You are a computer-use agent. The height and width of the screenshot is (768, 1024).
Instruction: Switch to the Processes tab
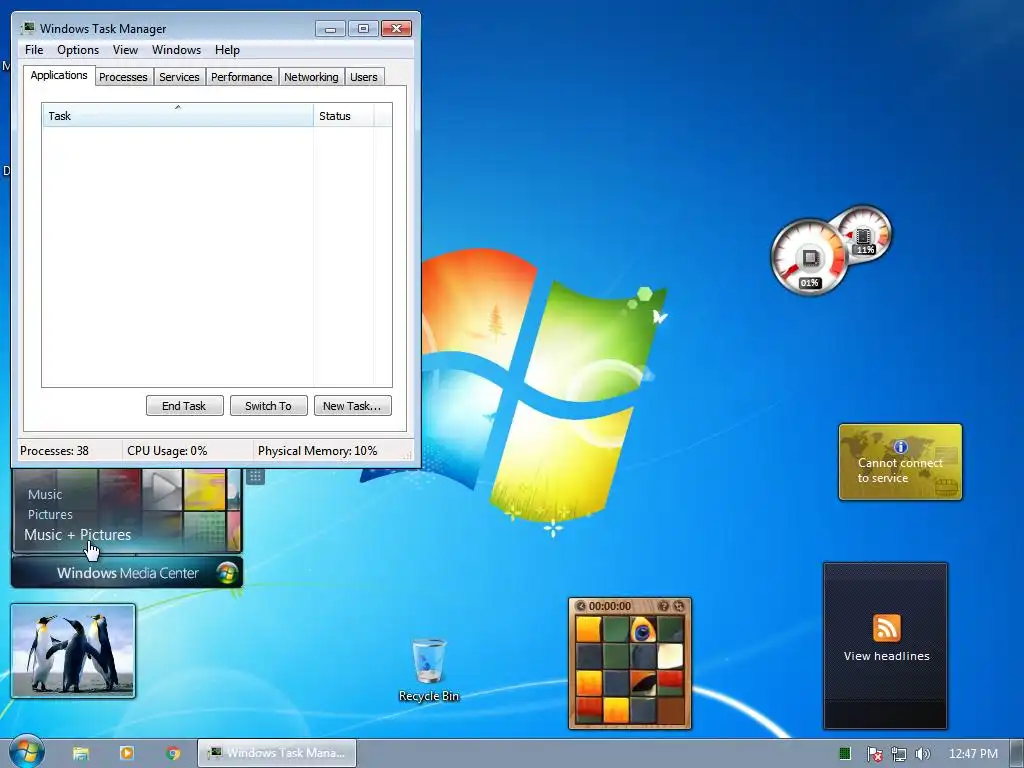[123, 77]
